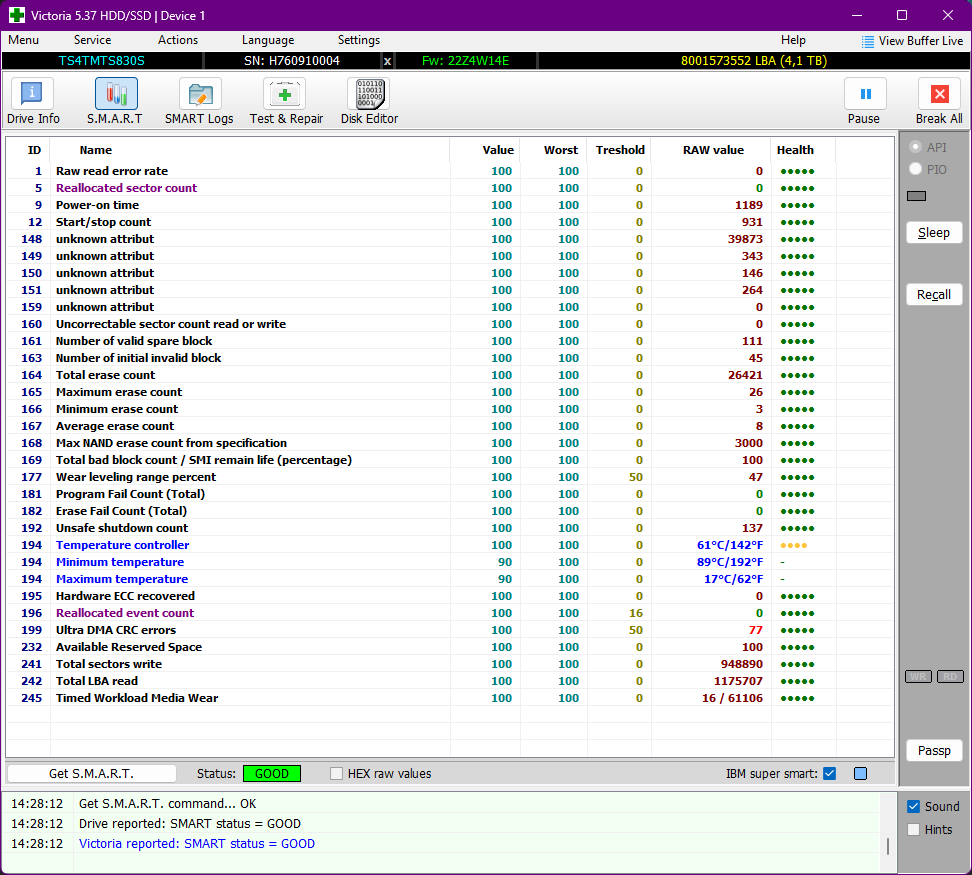The width and height of the screenshot is (972, 875).
Task: Click the Pause toolbar icon
Action: (865, 94)
